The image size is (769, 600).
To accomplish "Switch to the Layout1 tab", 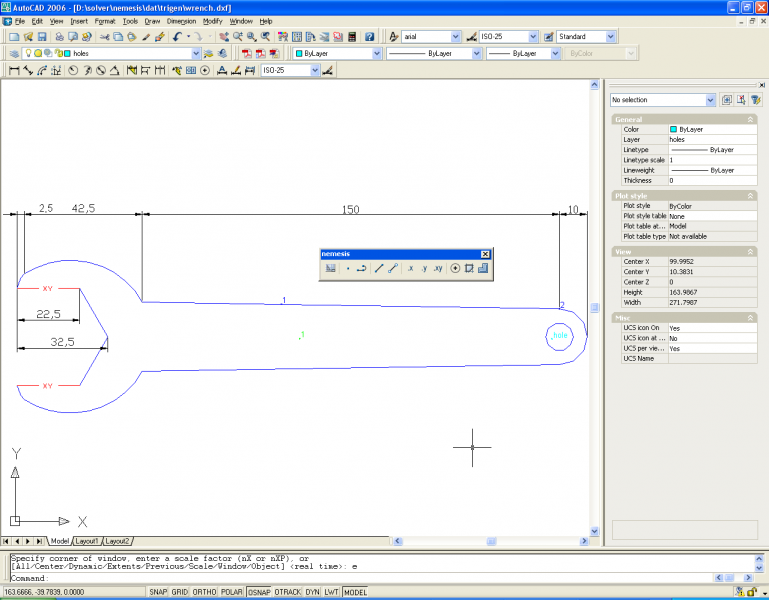I will (x=88, y=541).
